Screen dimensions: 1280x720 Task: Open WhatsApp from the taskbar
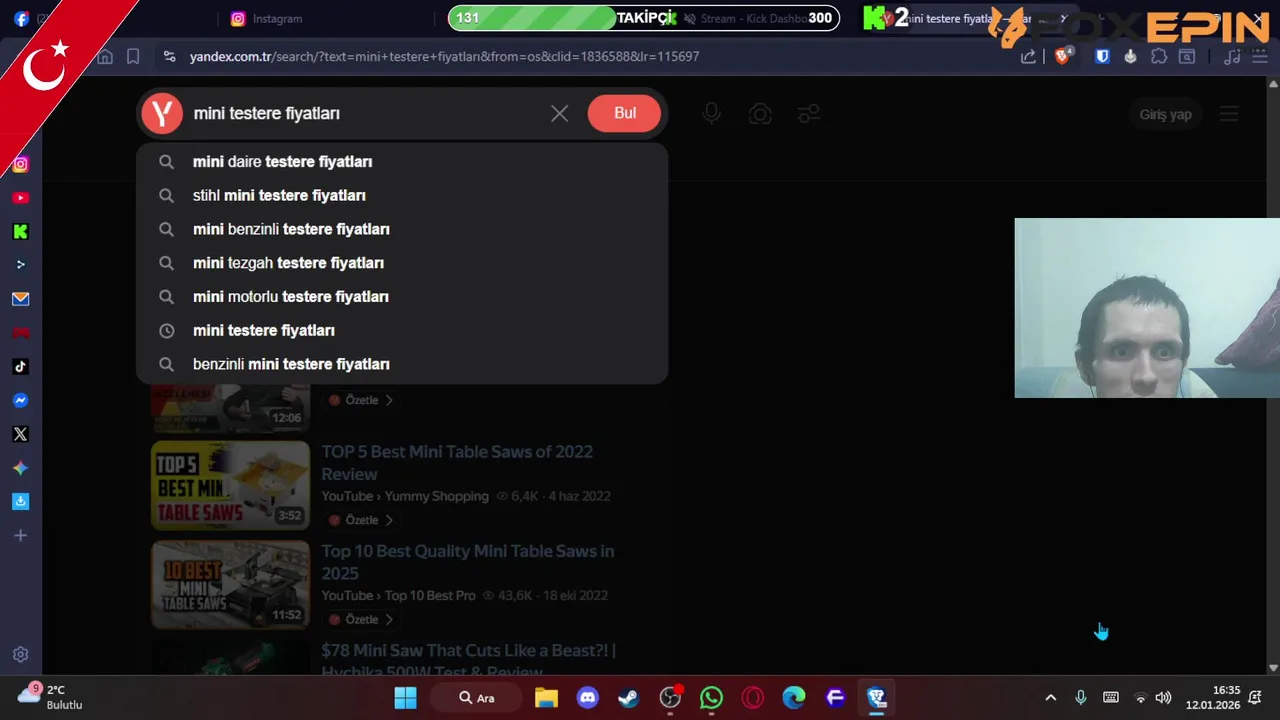(712, 698)
